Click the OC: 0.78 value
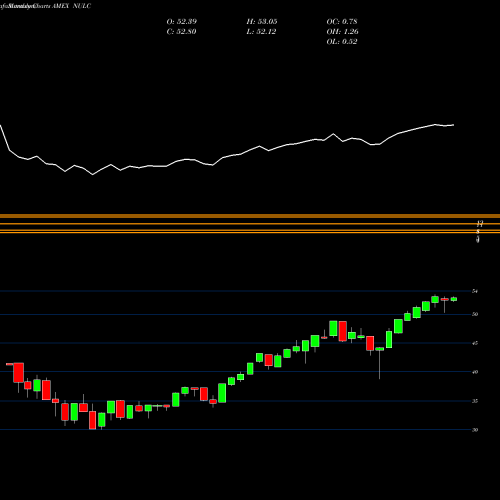Viewport: 500px width, 500px height. 342,22
